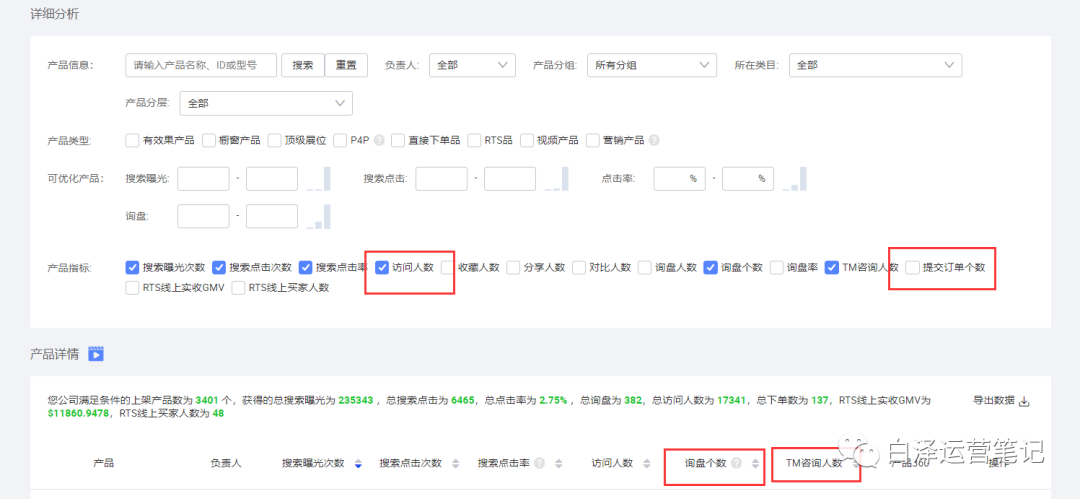1080x499 pixels.
Task: Click the sort arrows for 询盘个数 column
Action: point(756,464)
